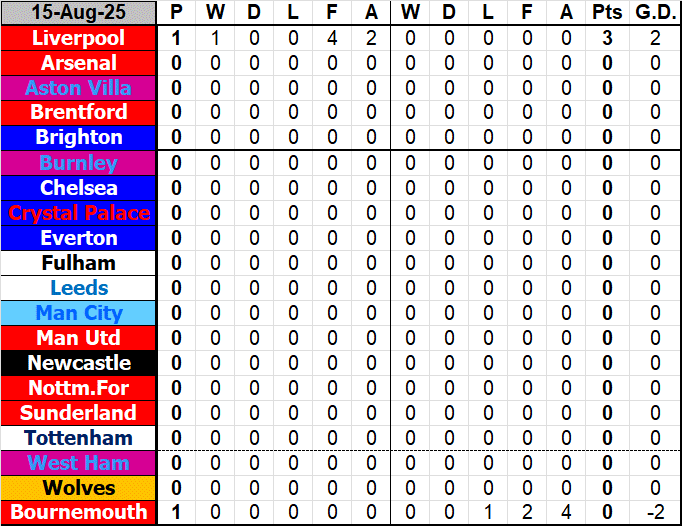682x526 pixels.
Task: Select the Aston Villa row label
Action: point(79,88)
